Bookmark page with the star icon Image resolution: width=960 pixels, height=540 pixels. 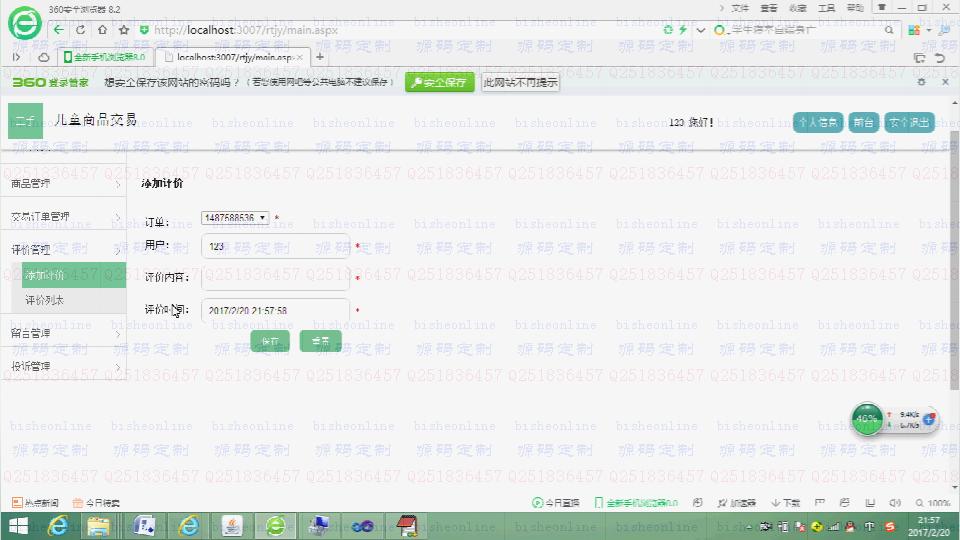(124, 29)
